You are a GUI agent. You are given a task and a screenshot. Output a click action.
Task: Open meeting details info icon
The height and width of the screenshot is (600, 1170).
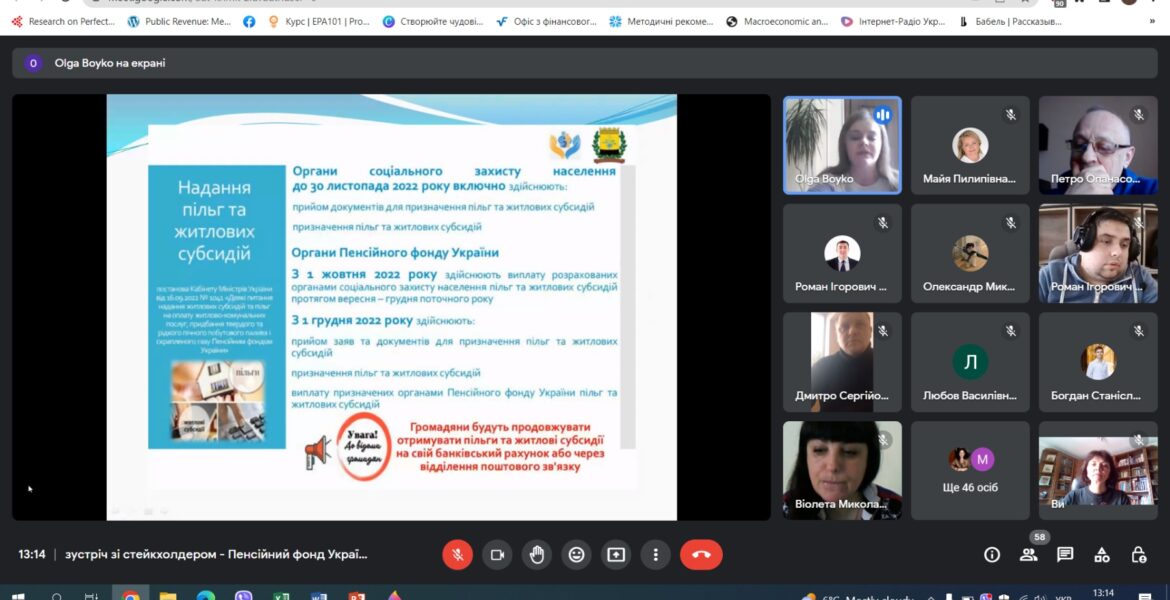point(992,554)
